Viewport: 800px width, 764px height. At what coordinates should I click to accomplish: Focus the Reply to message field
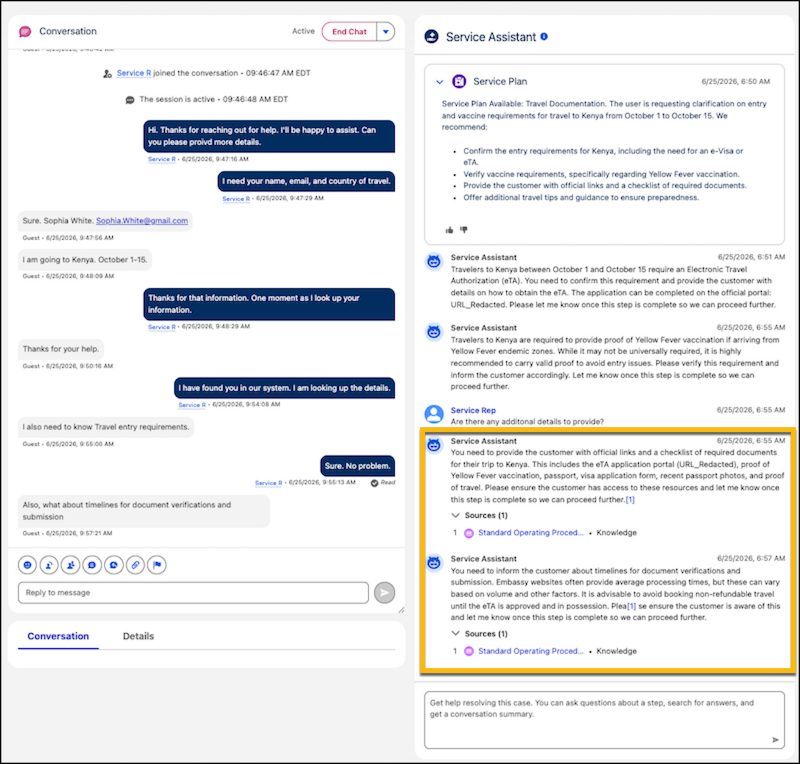[x=193, y=593]
